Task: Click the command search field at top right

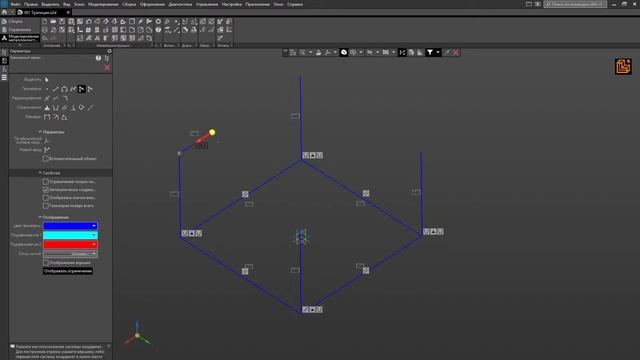Action: (x=575, y=4)
